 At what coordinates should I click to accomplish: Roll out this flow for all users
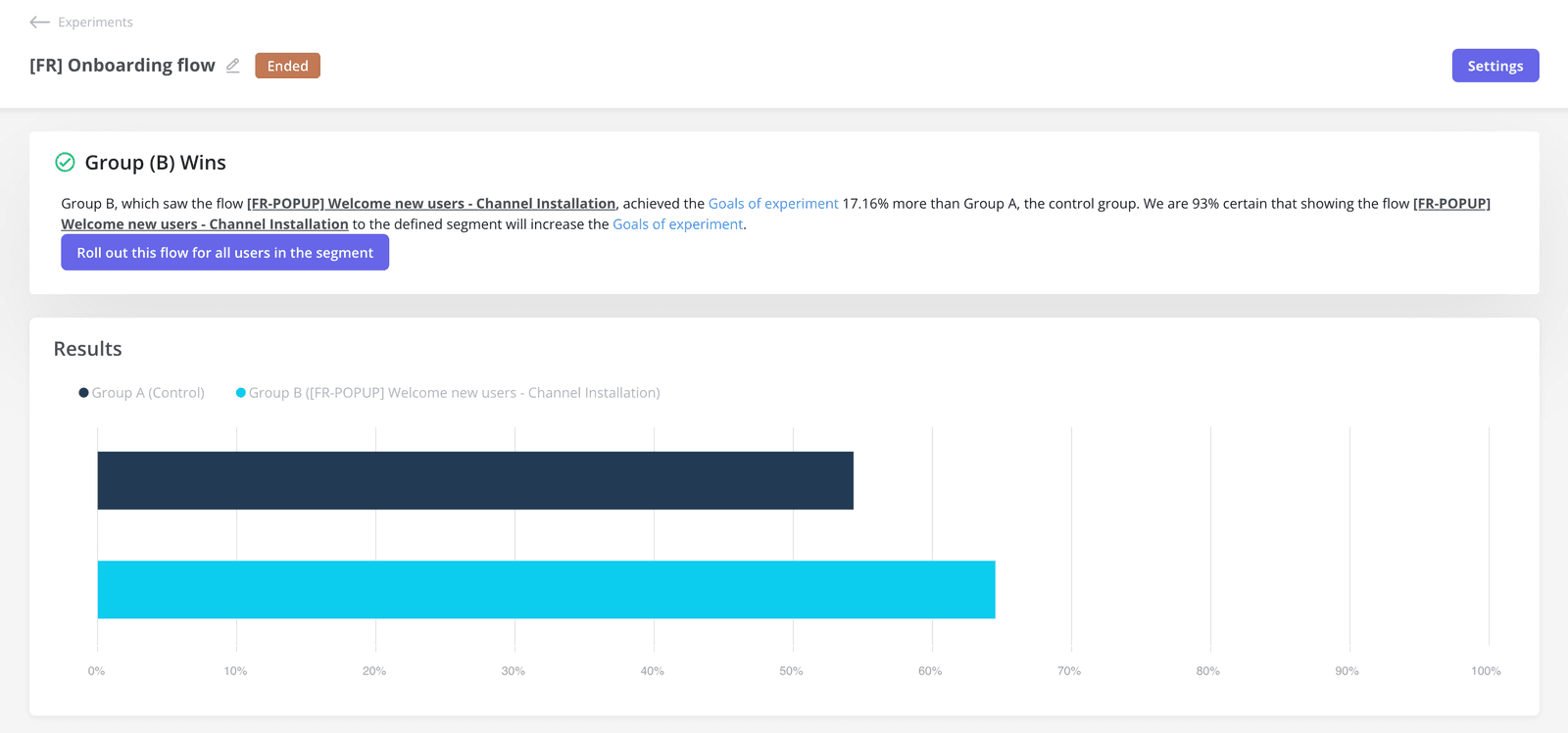225,253
